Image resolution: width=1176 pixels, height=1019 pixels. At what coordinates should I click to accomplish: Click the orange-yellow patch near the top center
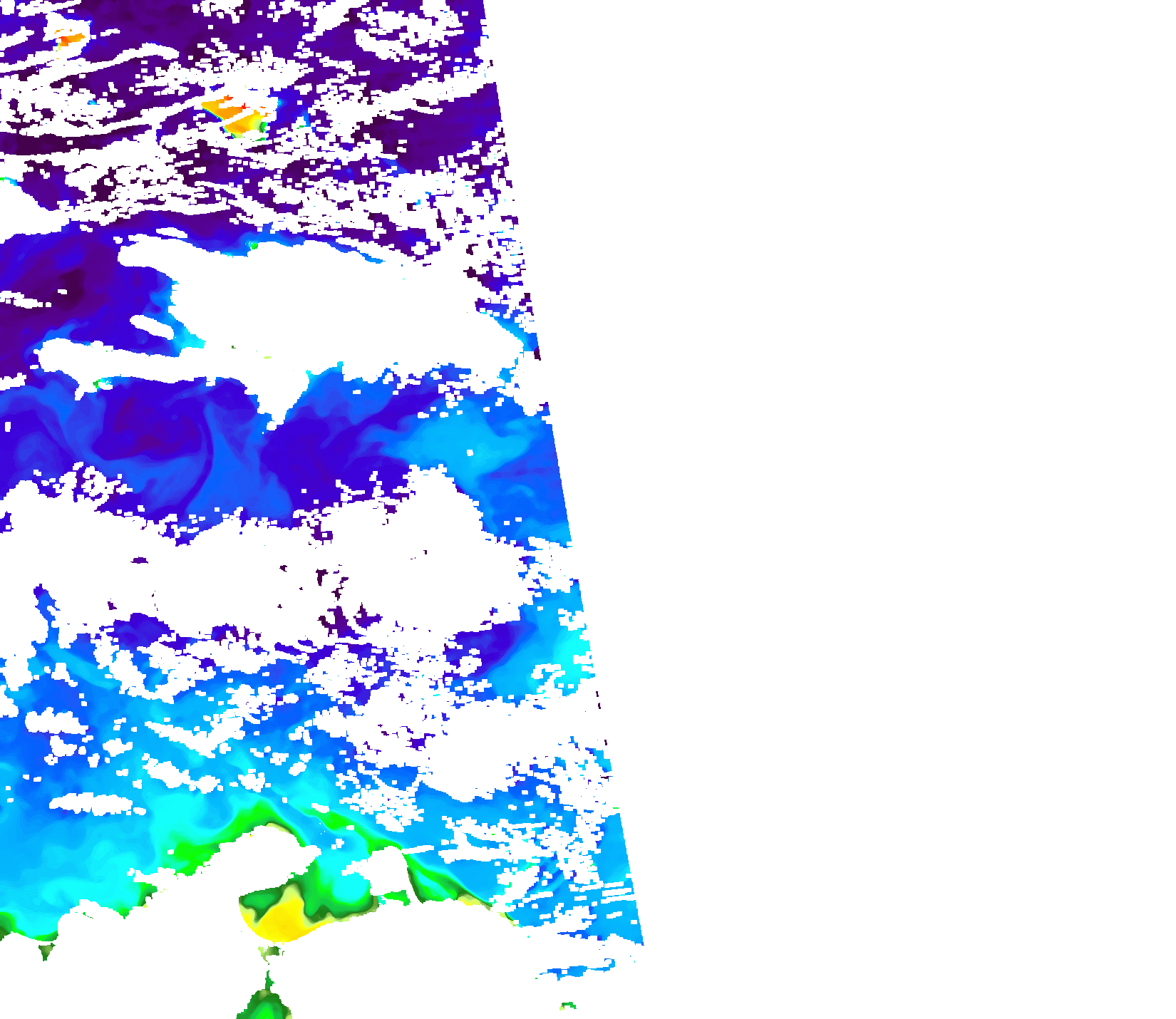coord(235,115)
